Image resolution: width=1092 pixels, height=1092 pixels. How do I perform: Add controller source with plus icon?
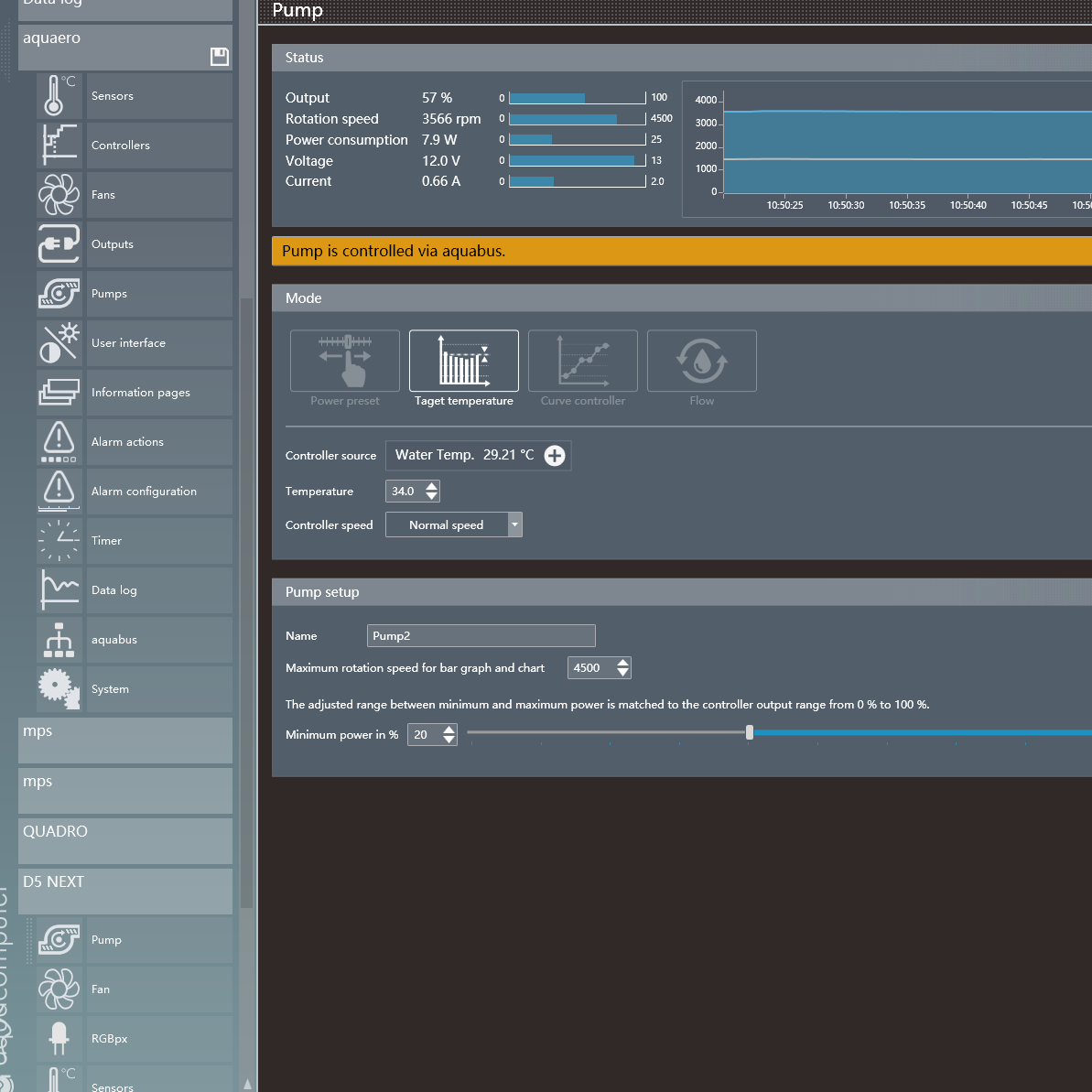click(x=555, y=456)
